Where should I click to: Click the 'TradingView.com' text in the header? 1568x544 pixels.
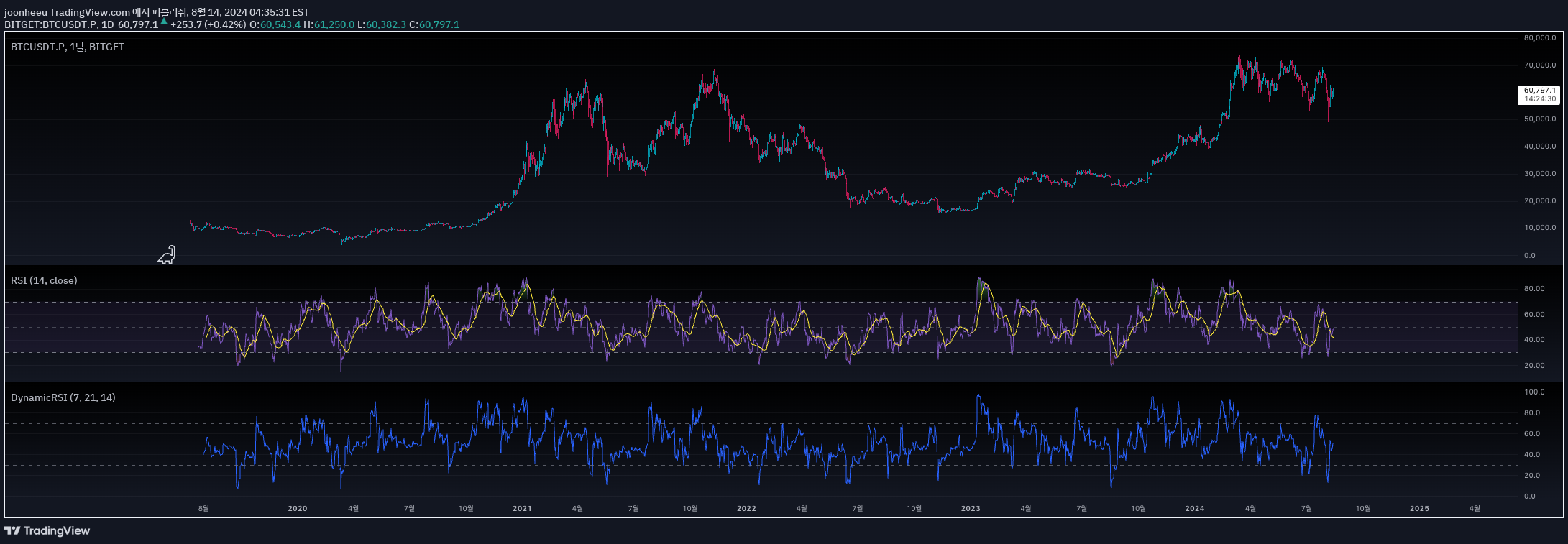[x=90, y=12]
